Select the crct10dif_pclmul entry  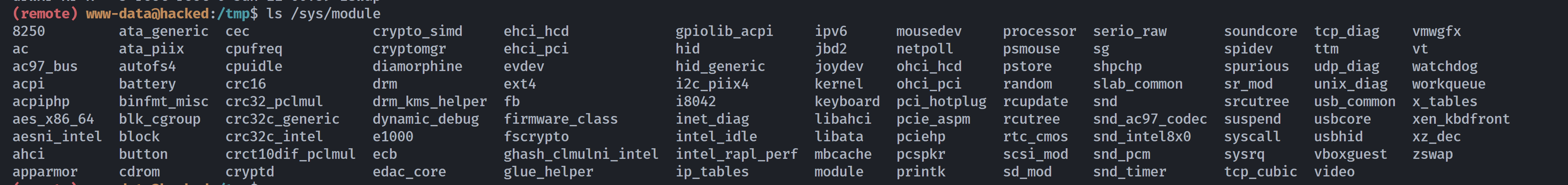290,154
